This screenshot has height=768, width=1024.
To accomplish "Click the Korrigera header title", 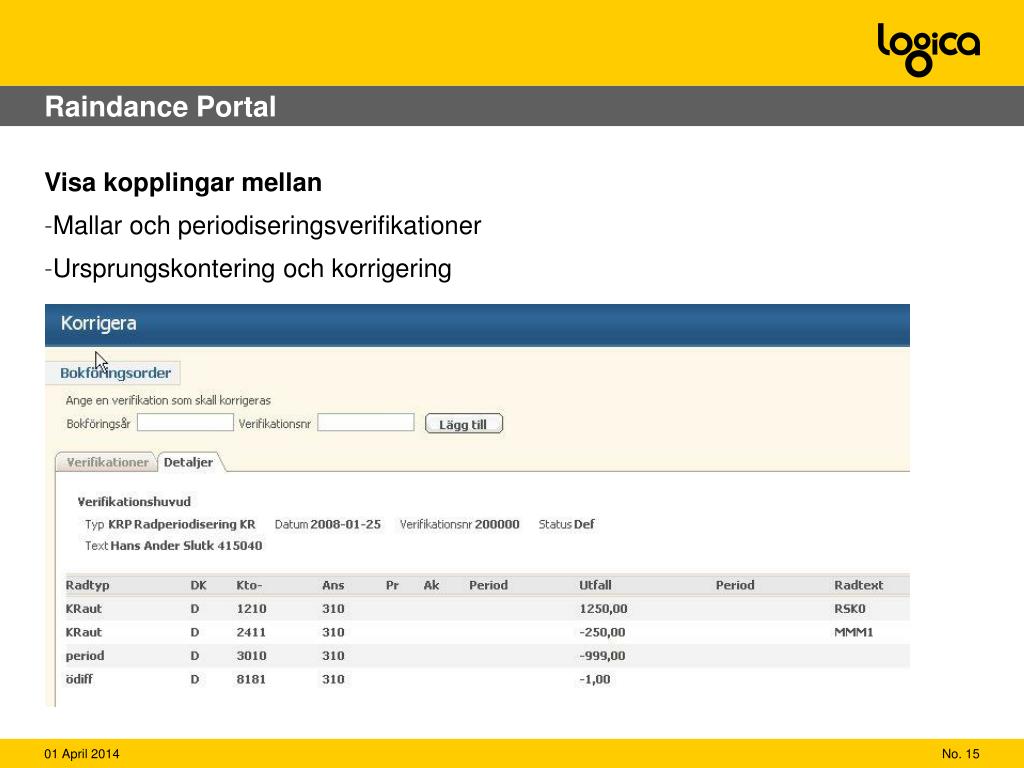I will 99,323.
